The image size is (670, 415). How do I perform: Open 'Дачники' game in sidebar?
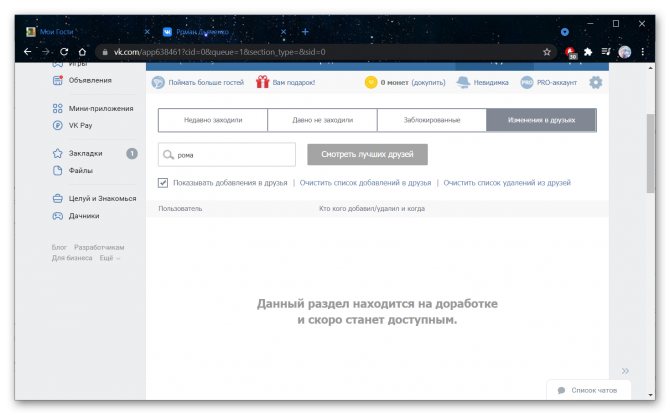[84, 215]
